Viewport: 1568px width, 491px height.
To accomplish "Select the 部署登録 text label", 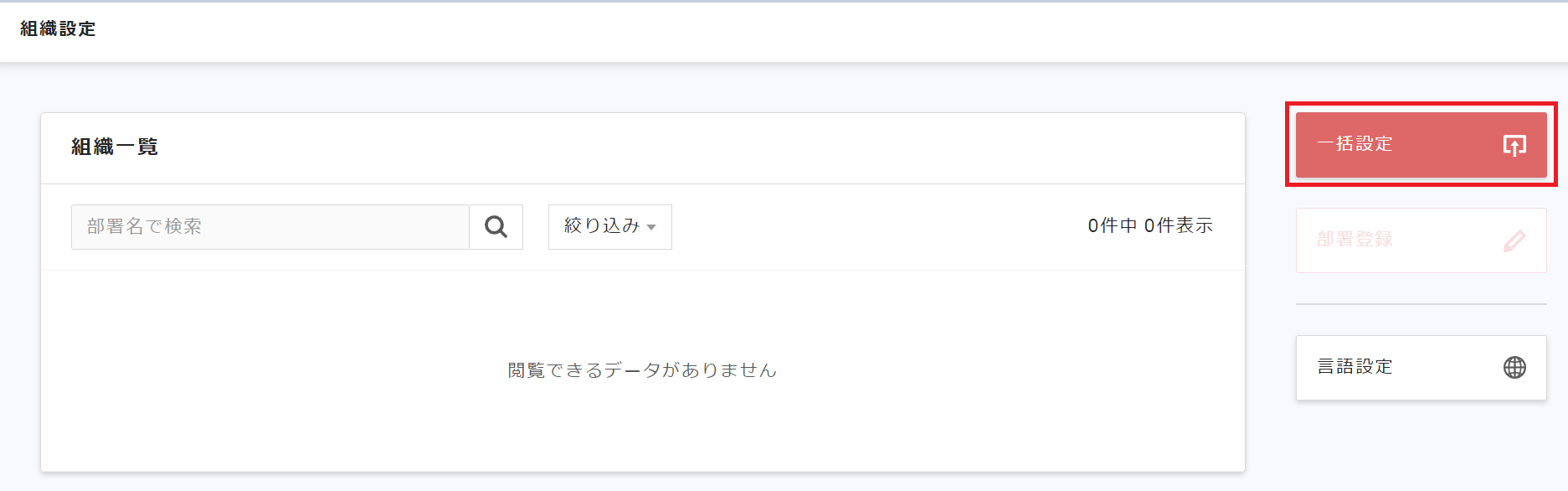I will [x=1355, y=240].
